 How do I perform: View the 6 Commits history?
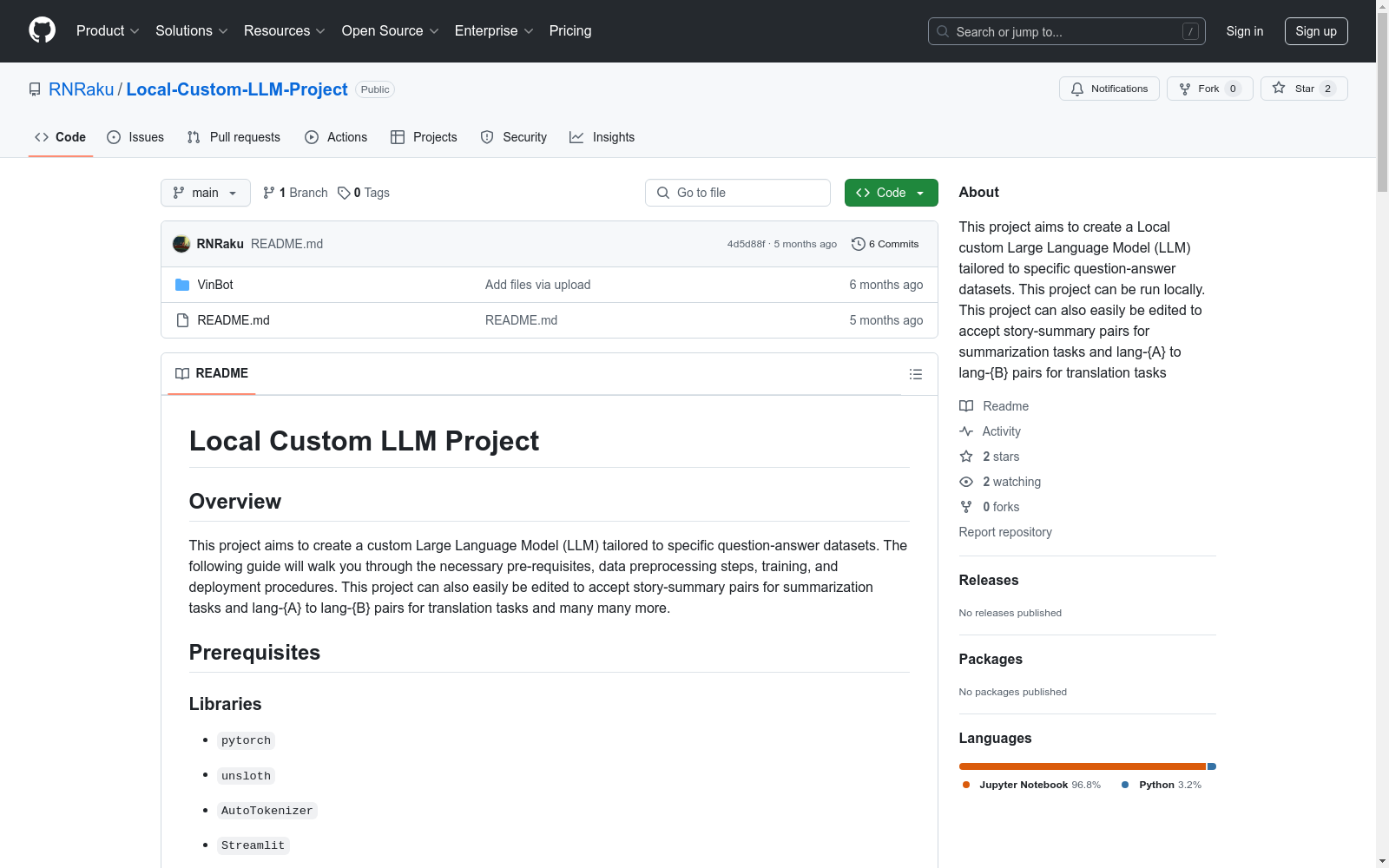pyautogui.click(x=885, y=244)
